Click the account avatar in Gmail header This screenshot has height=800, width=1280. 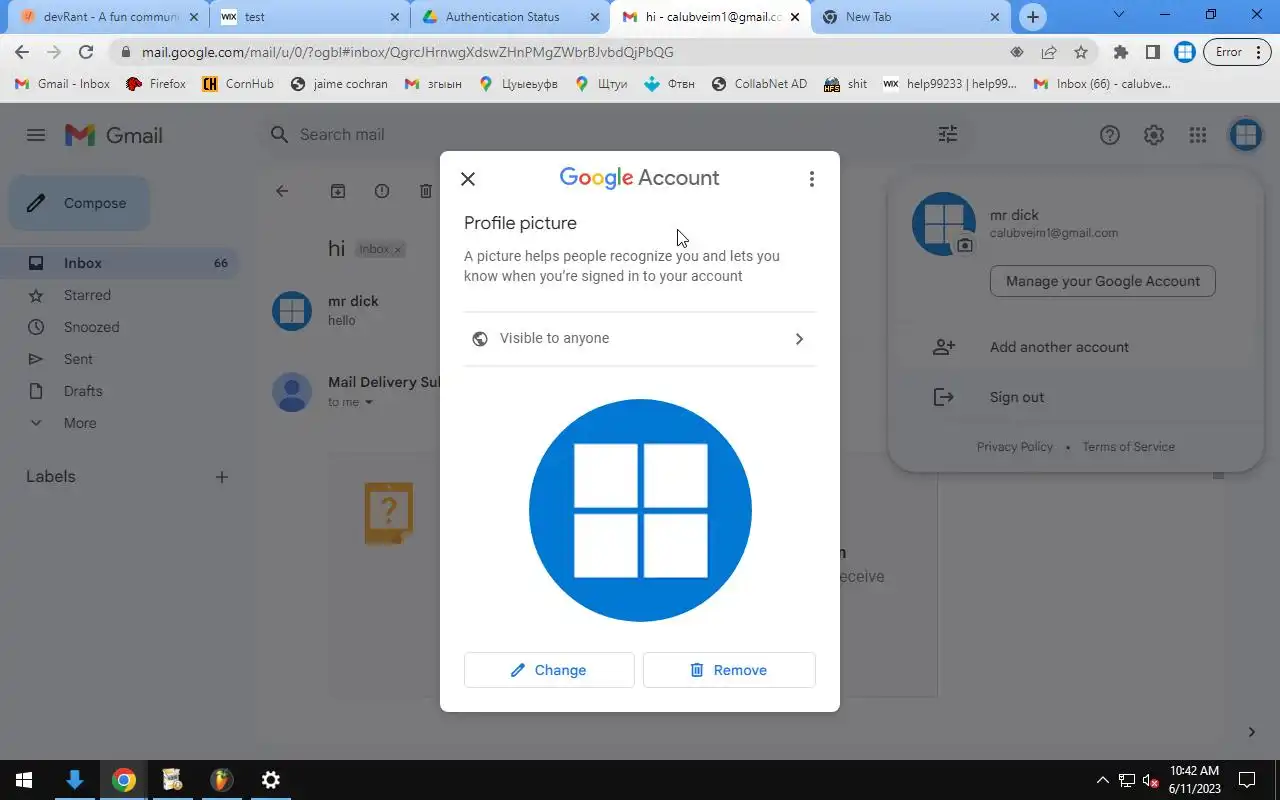point(1245,135)
